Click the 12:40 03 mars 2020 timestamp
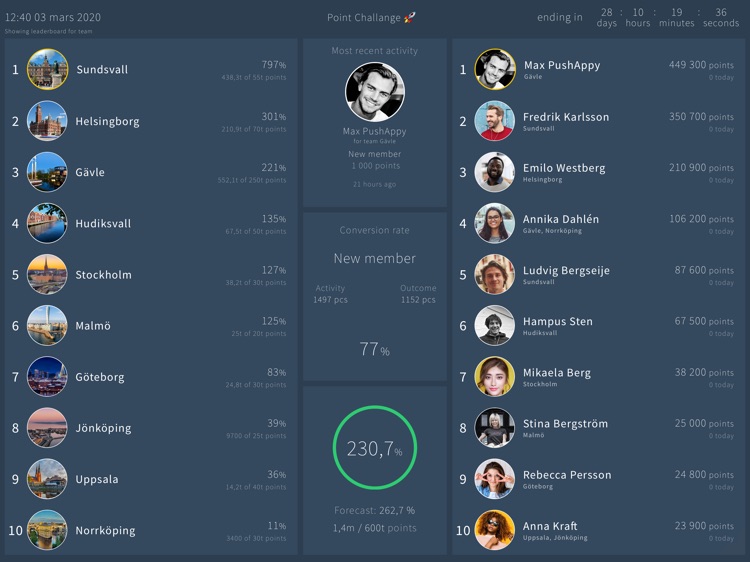 tap(53, 18)
